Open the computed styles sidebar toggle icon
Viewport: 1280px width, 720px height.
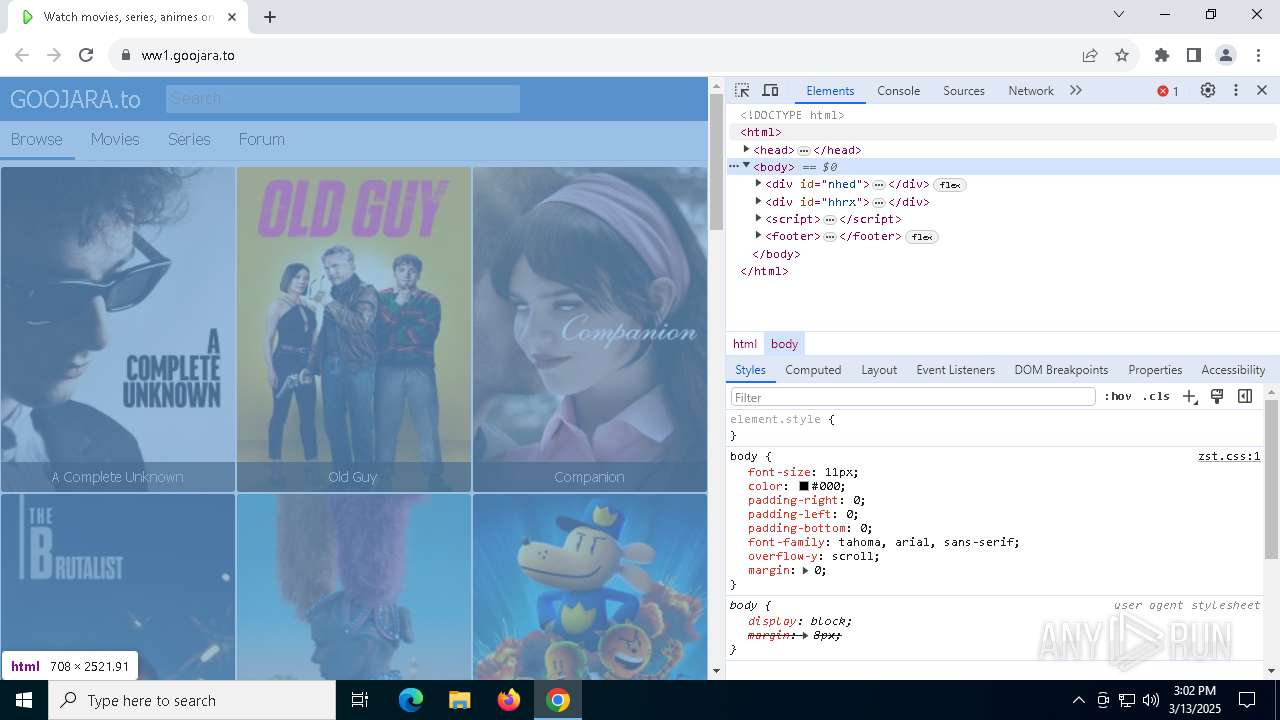[1245, 396]
